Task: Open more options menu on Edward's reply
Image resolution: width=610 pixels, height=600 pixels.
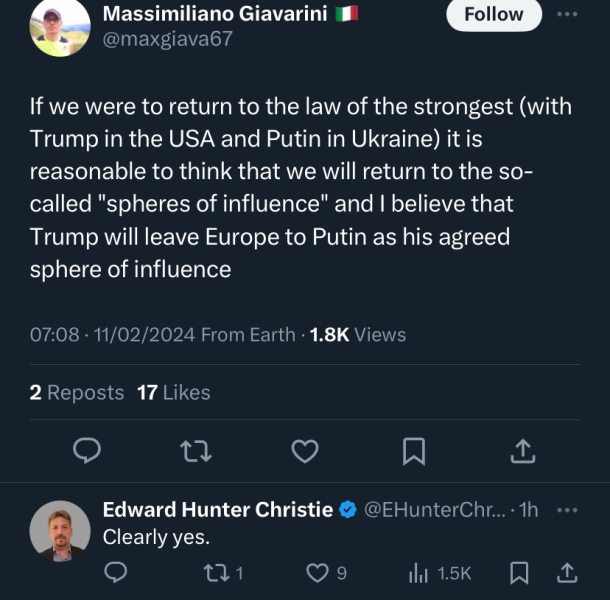Action: pos(567,510)
